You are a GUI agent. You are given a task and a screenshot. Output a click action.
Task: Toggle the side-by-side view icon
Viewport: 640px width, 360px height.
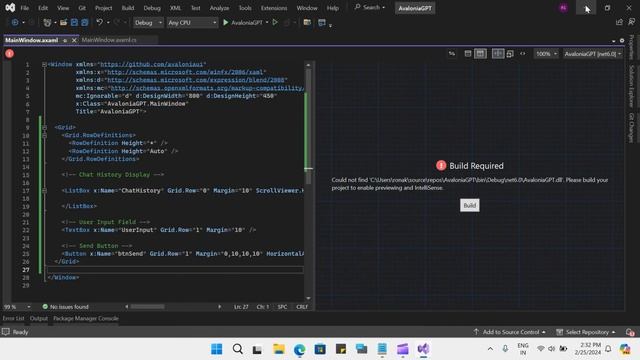tap(498, 53)
